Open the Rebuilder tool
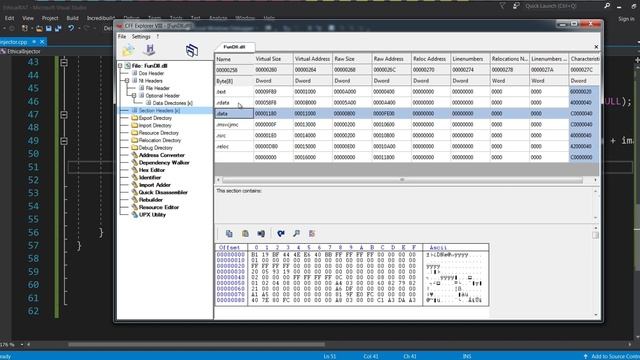The image size is (640, 360). click(x=151, y=200)
